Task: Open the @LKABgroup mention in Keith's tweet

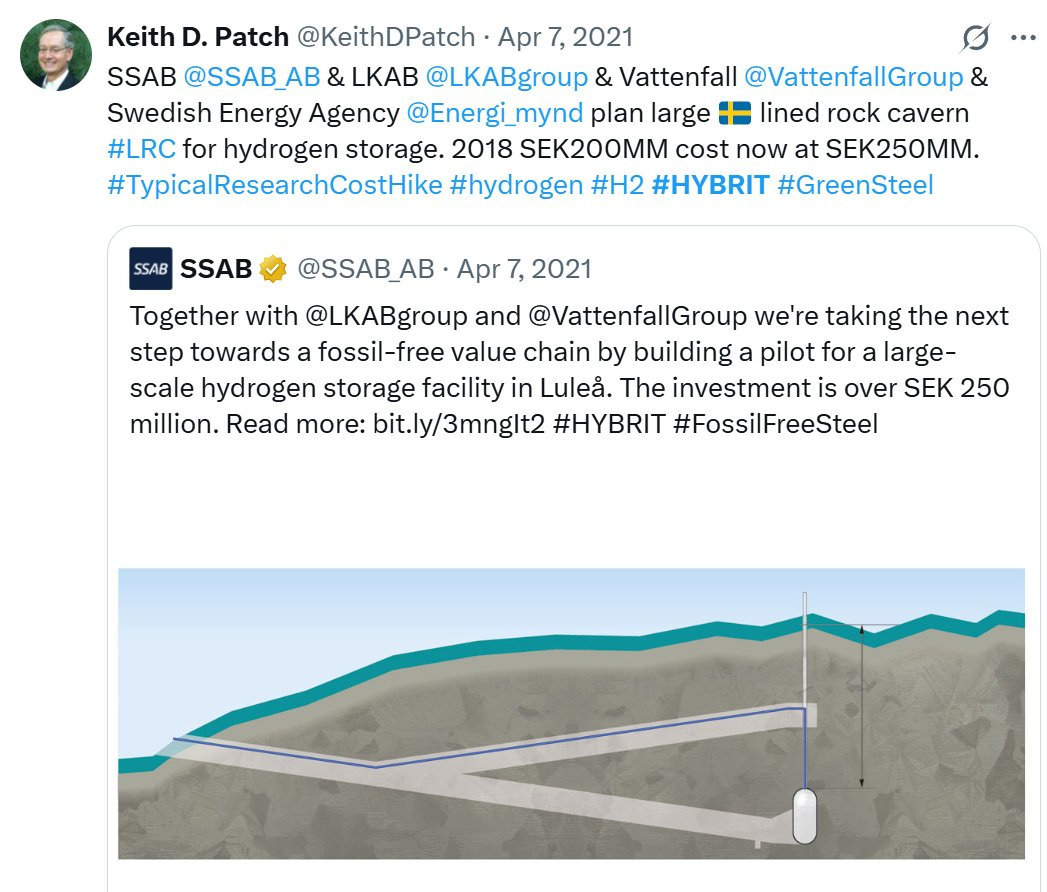Action: (x=506, y=77)
